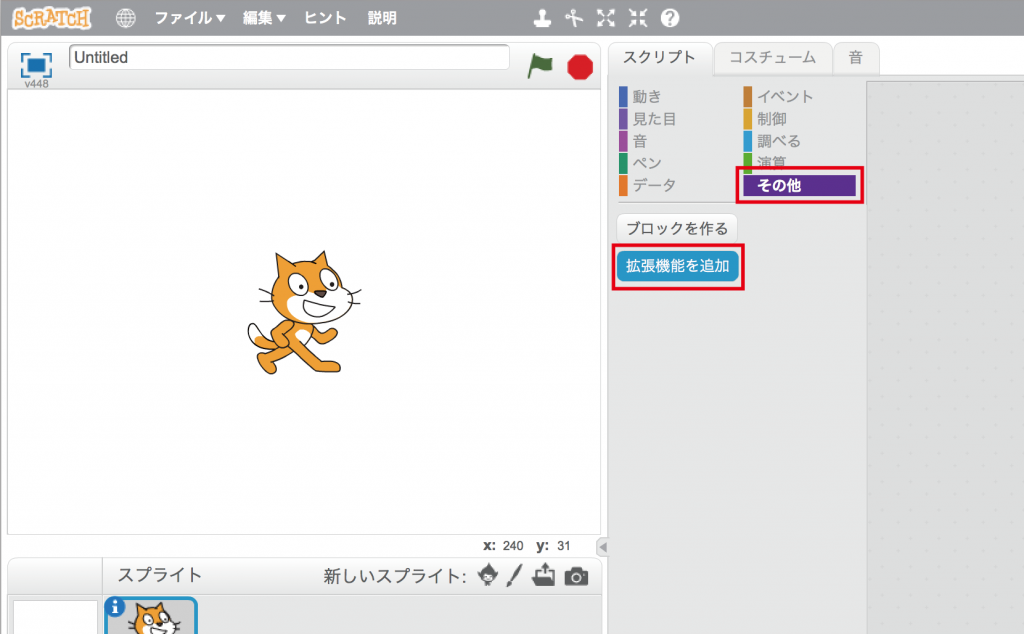Select the duplicate stamp tool
The height and width of the screenshot is (634, 1024).
tap(541, 18)
